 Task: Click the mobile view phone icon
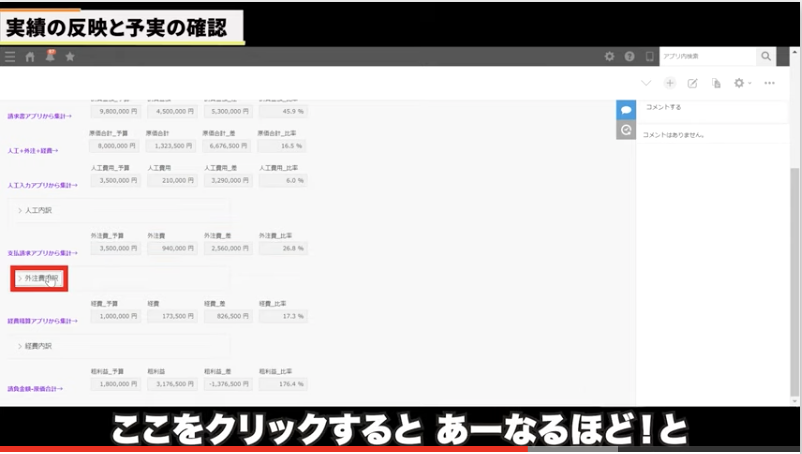click(649, 57)
